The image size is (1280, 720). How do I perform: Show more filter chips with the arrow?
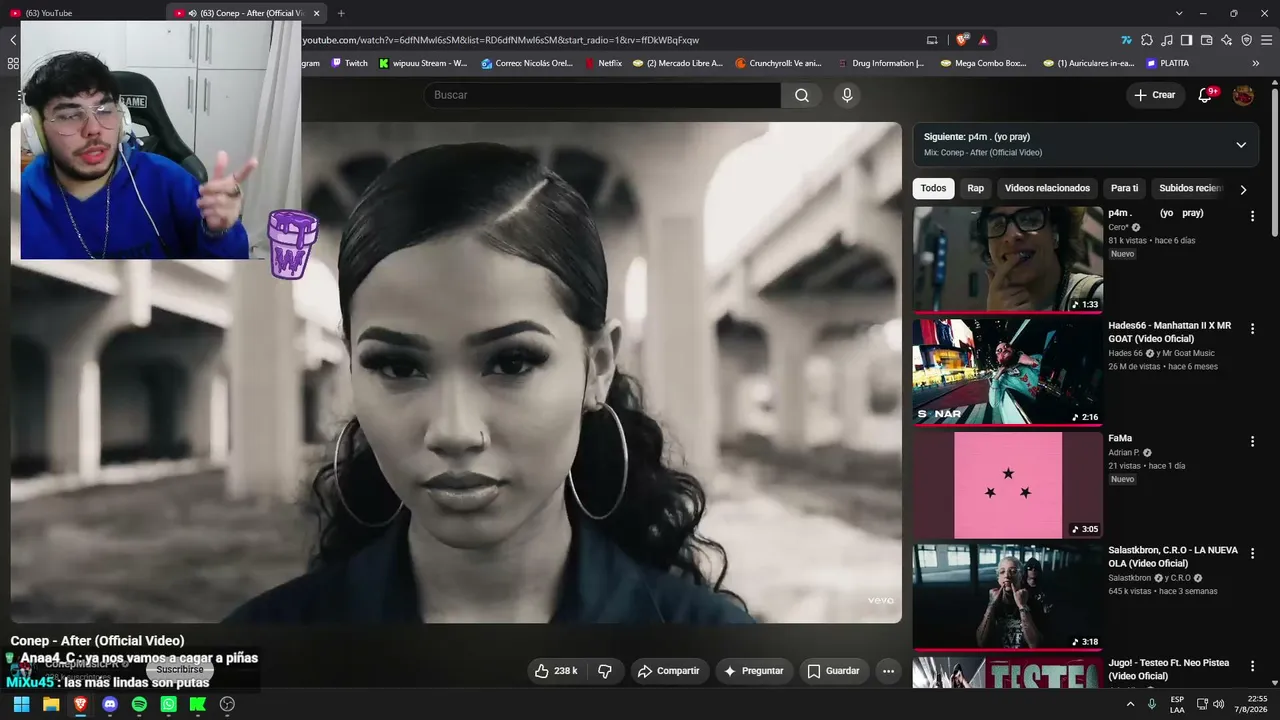[1243, 189]
